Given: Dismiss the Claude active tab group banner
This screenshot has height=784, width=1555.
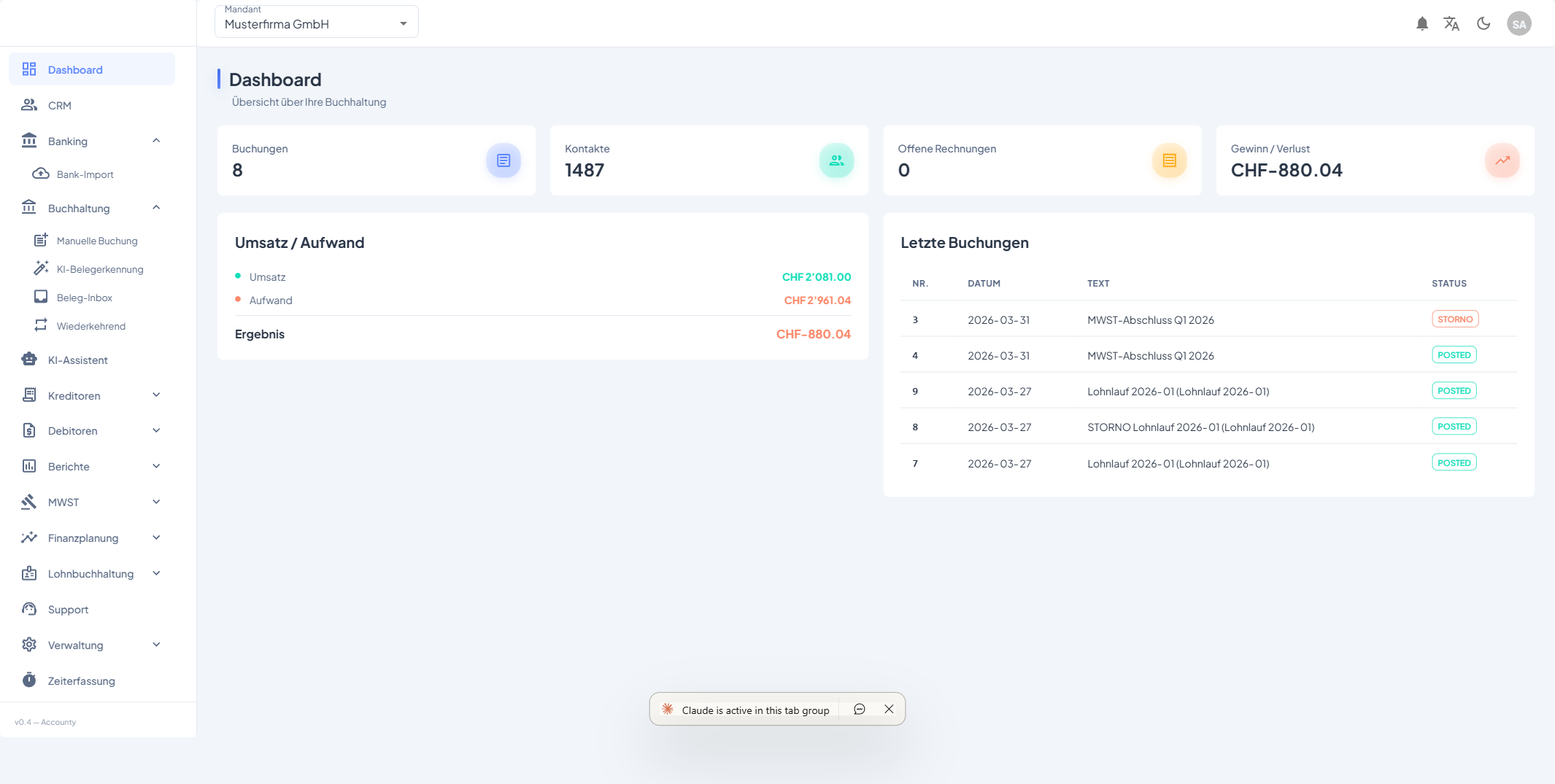Looking at the screenshot, I should pyautogui.click(x=889, y=710).
